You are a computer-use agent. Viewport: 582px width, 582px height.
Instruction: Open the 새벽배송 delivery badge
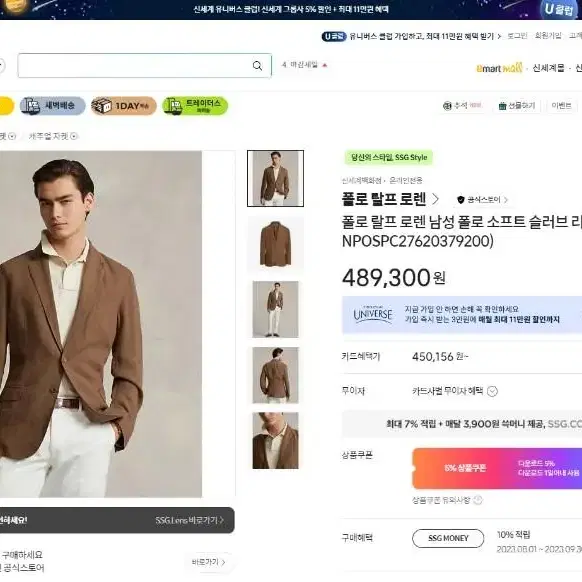click(53, 106)
